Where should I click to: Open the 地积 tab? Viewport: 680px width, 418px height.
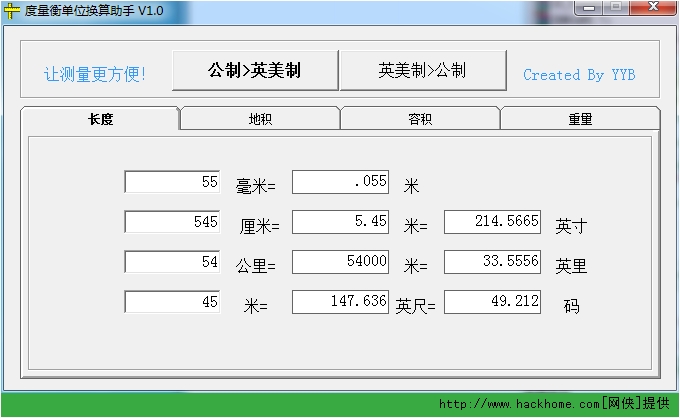[x=260, y=119]
